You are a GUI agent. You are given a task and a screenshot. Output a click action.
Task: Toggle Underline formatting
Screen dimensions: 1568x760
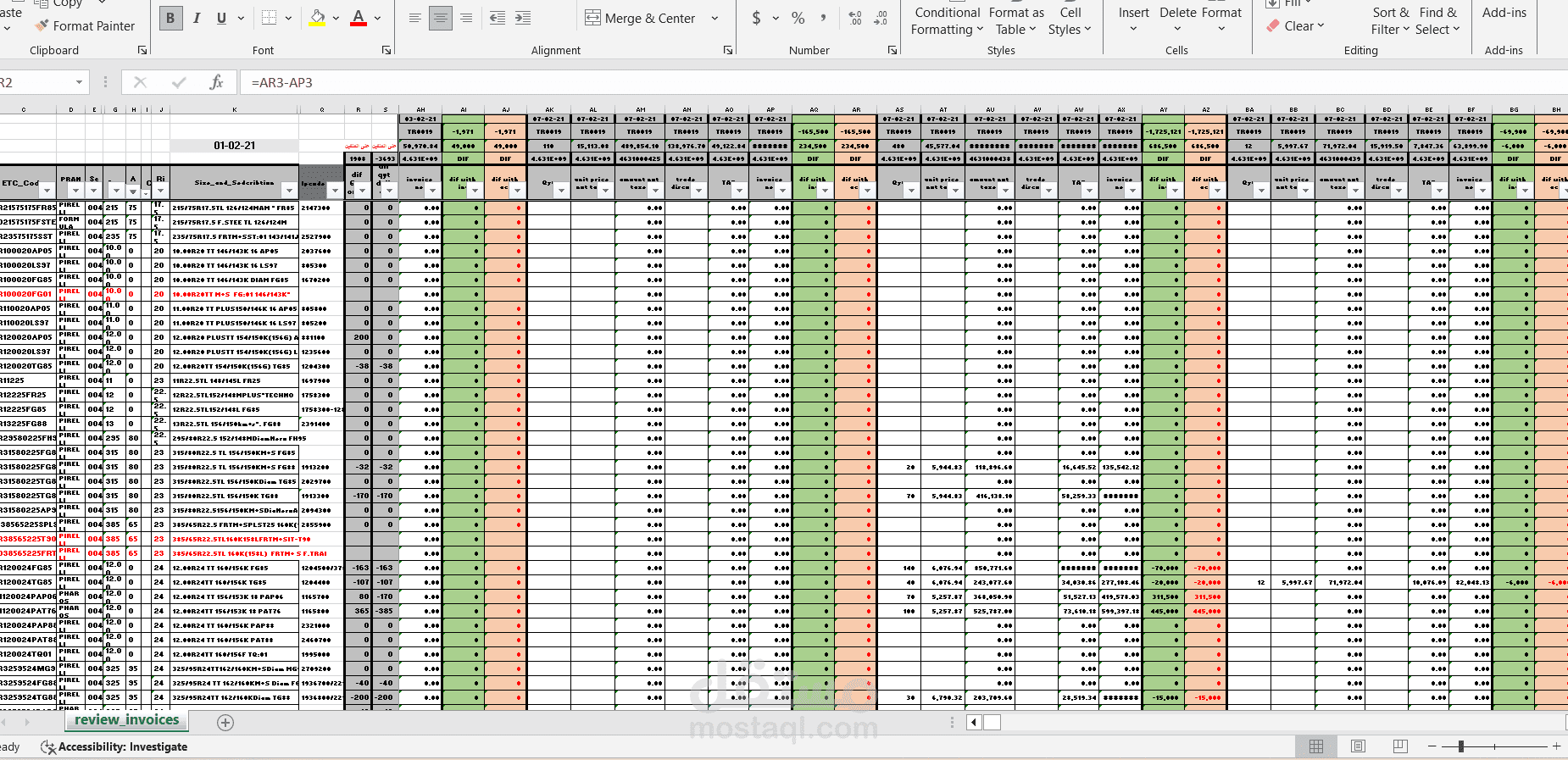point(221,18)
